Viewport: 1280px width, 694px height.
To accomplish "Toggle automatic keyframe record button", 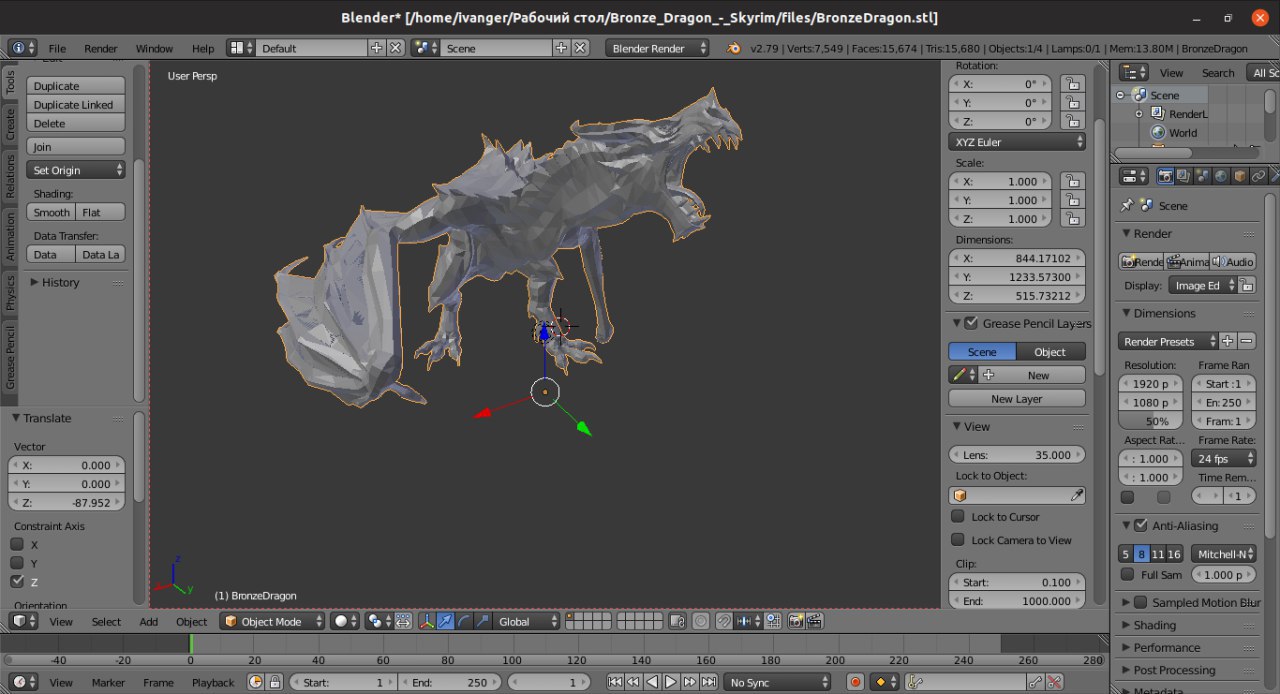I will pos(855,682).
